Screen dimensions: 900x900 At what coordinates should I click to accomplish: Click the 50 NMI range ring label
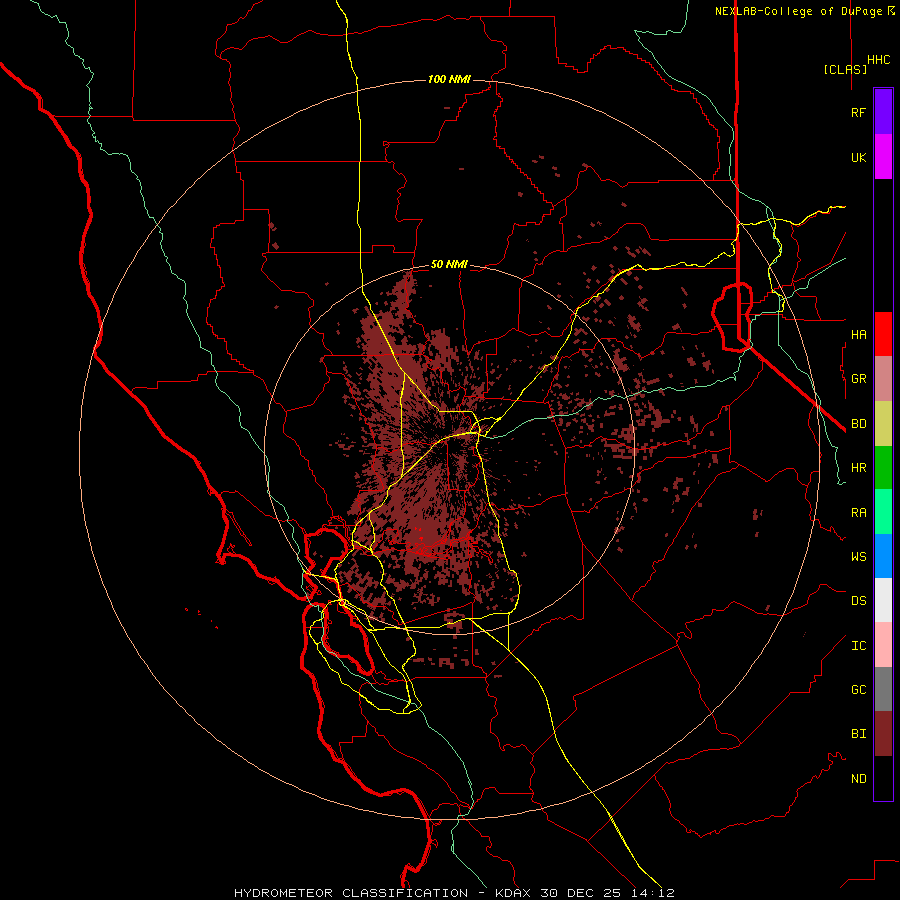coord(449,264)
